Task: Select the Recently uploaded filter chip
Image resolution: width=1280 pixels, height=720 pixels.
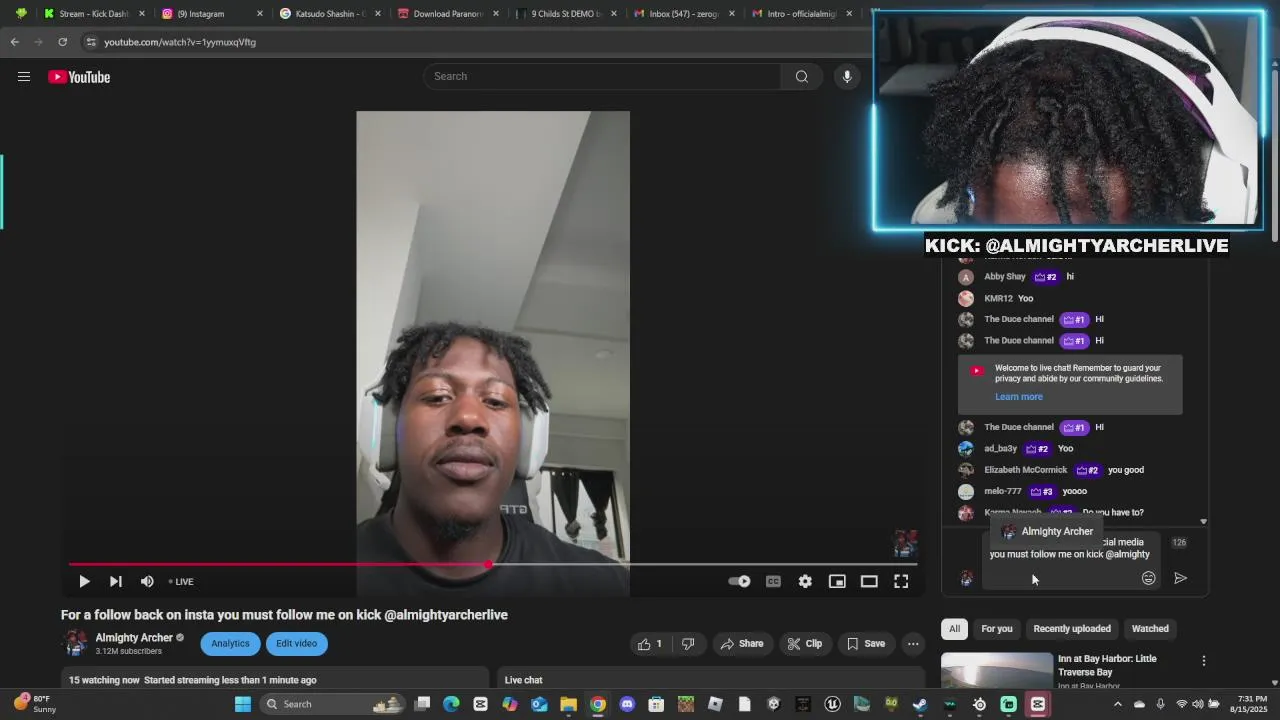Action: (1072, 629)
